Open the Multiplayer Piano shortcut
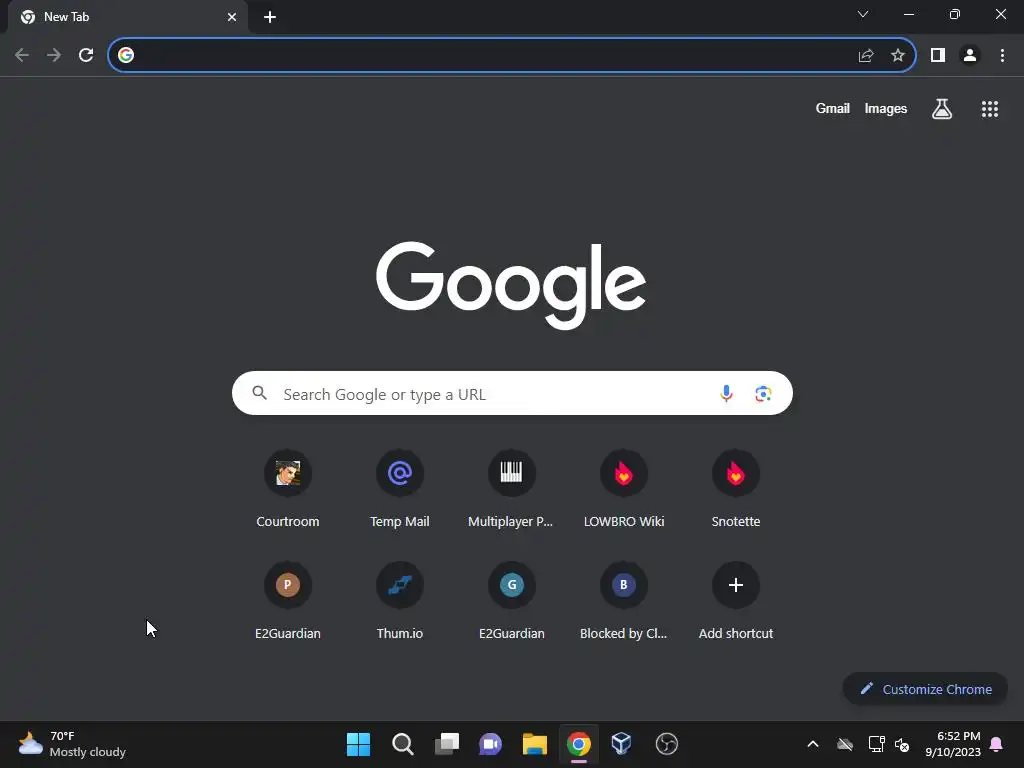 click(511, 488)
